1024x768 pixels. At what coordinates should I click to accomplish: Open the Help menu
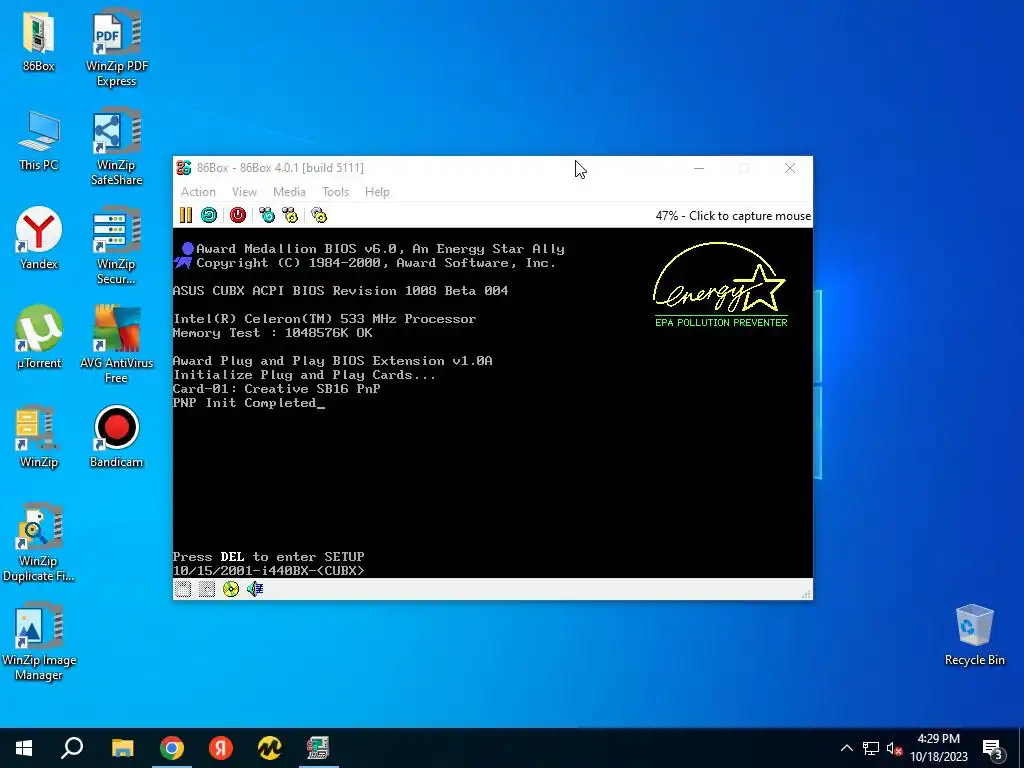377,191
